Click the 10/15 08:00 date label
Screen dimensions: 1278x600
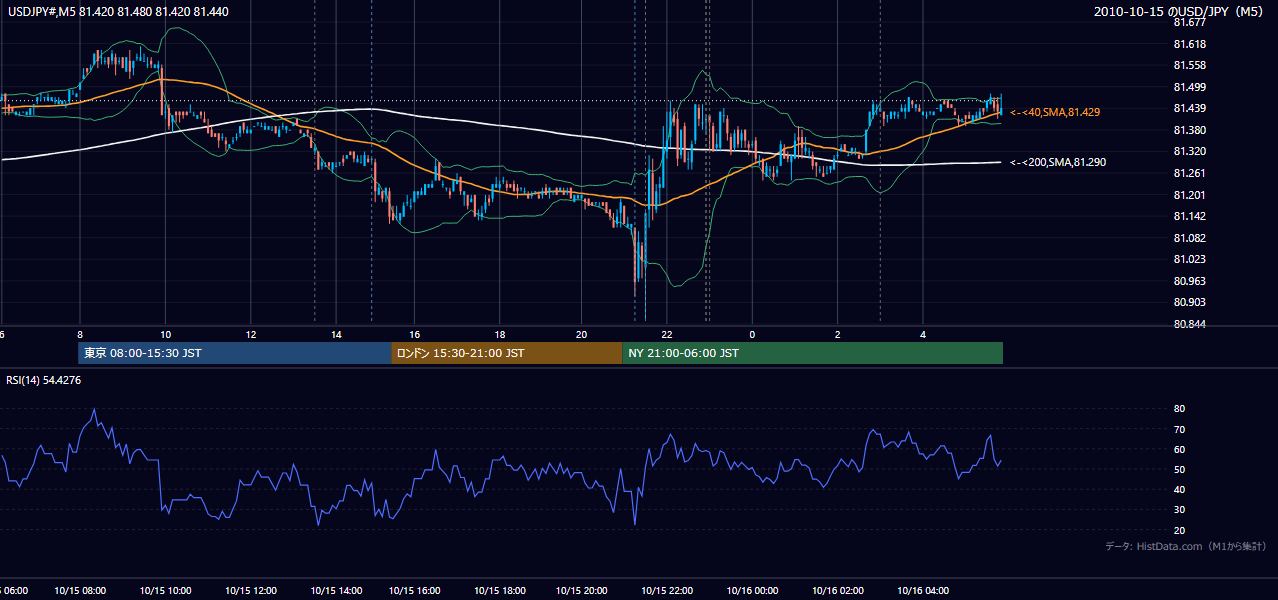(x=81, y=590)
